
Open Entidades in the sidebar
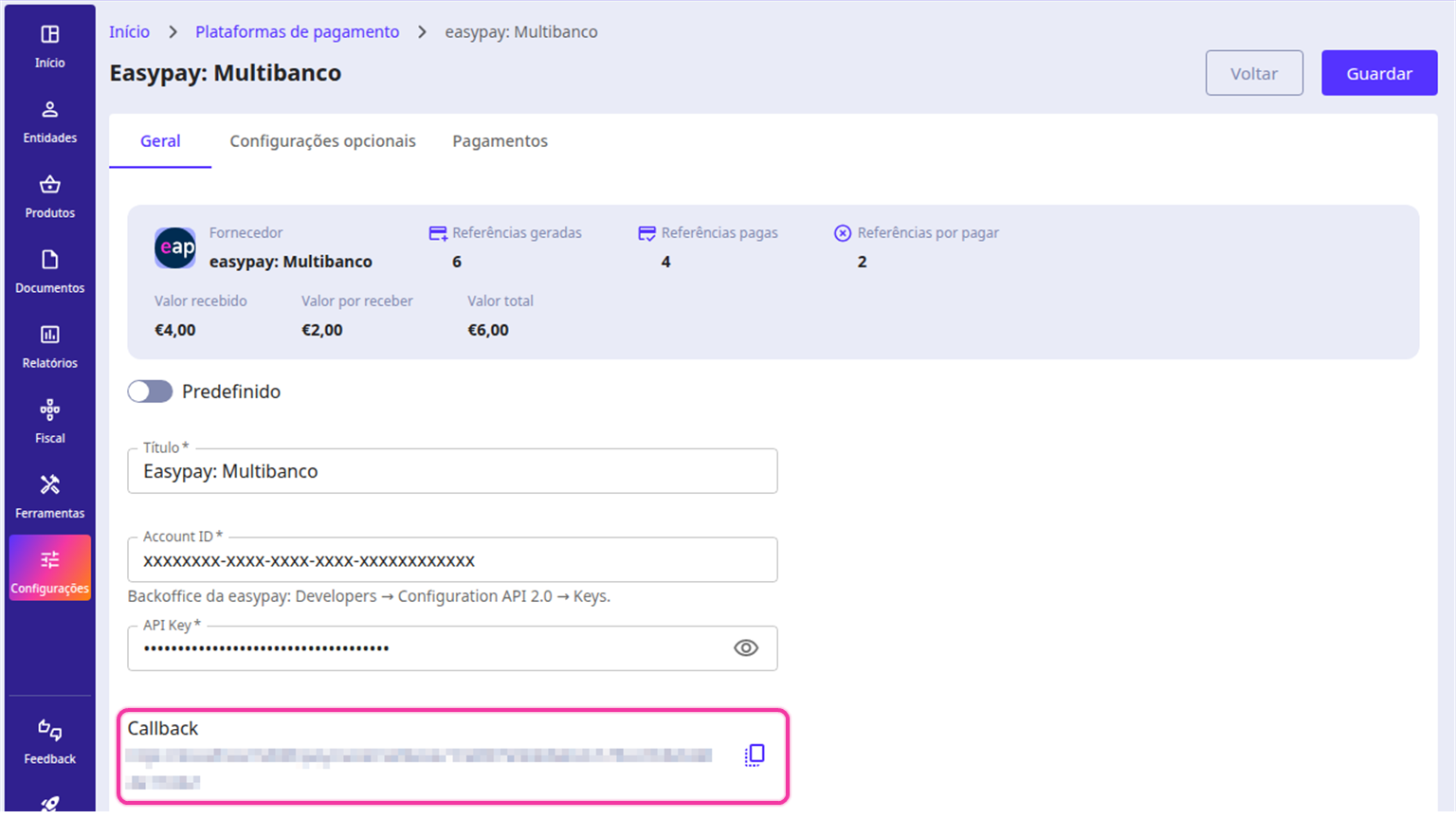tap(49, 121)
